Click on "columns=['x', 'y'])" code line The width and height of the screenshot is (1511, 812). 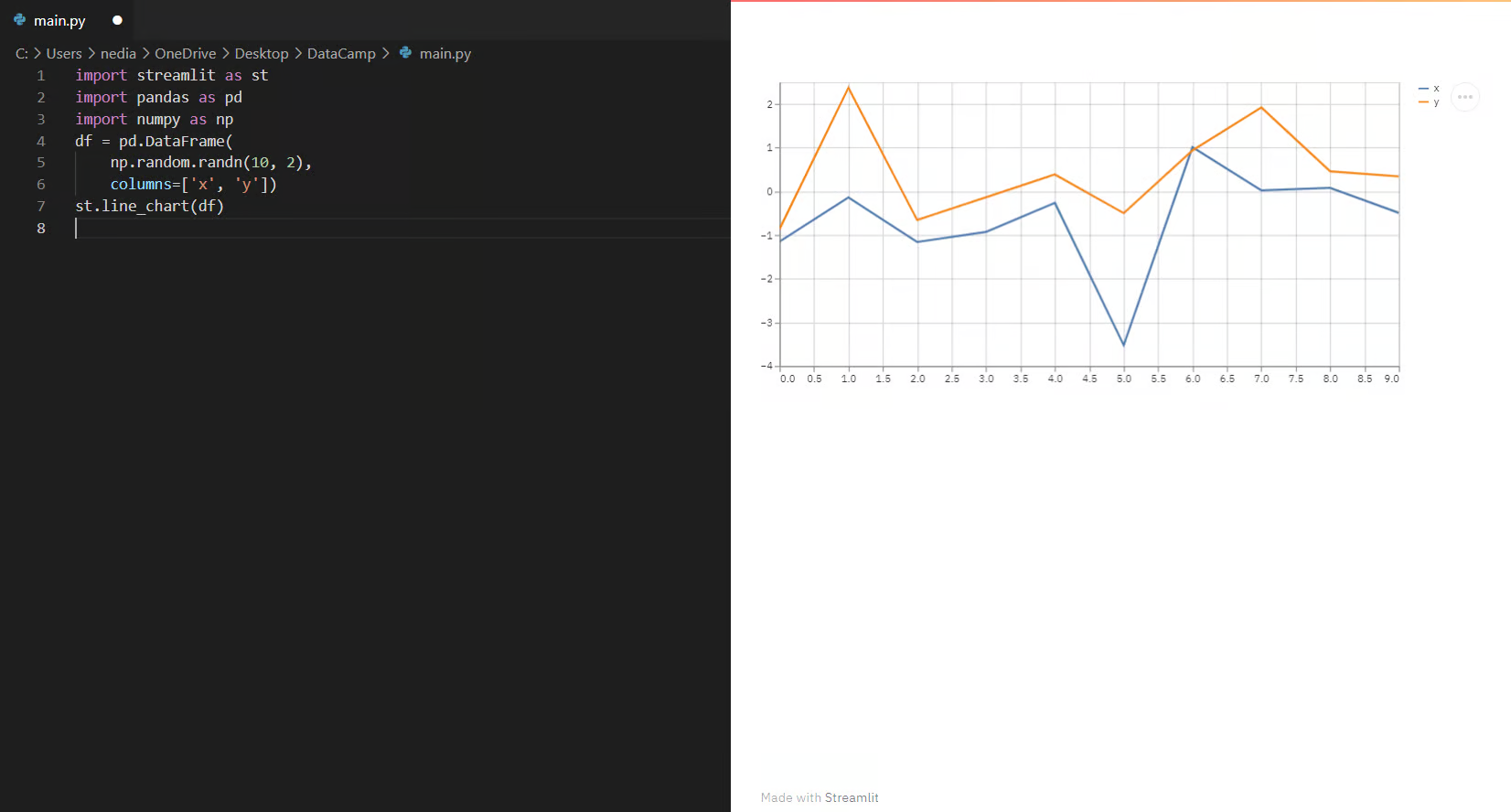(194, 185)
